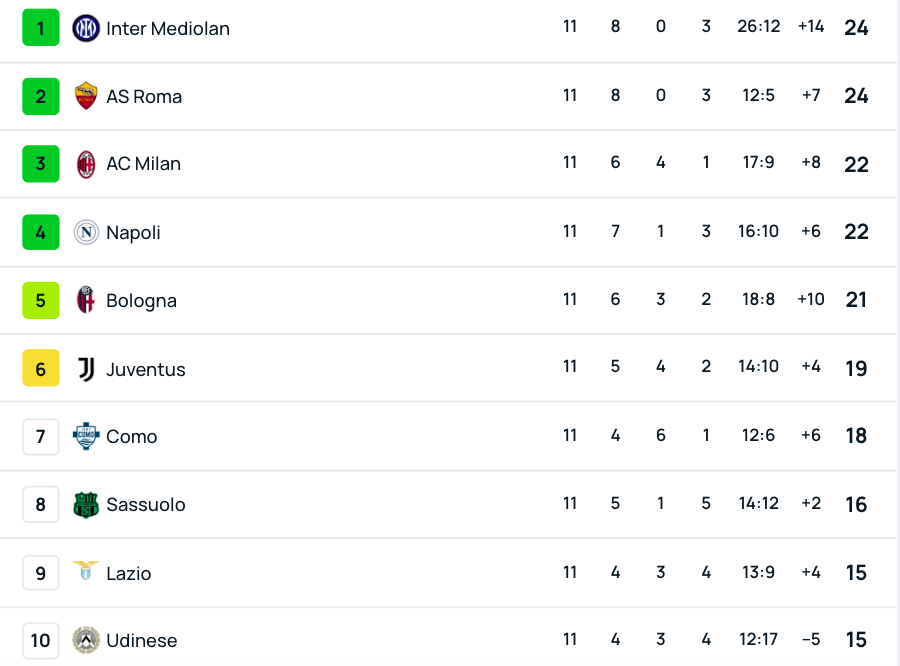Select the AC Milan team name

[144, 164]
